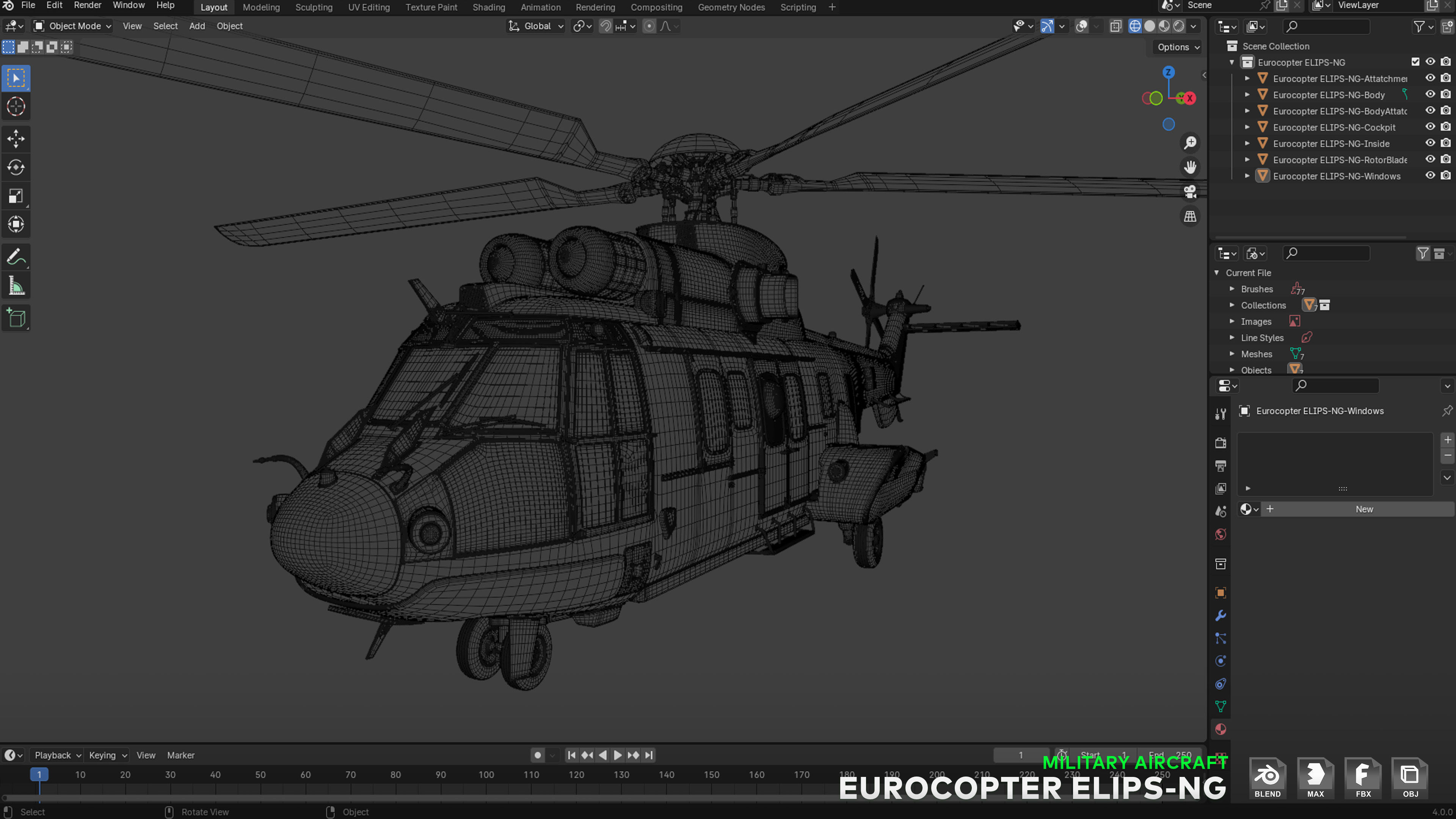Screen dimensions: 1456x819
Task: Toggle proportional editing
Action: pos(650,26)
